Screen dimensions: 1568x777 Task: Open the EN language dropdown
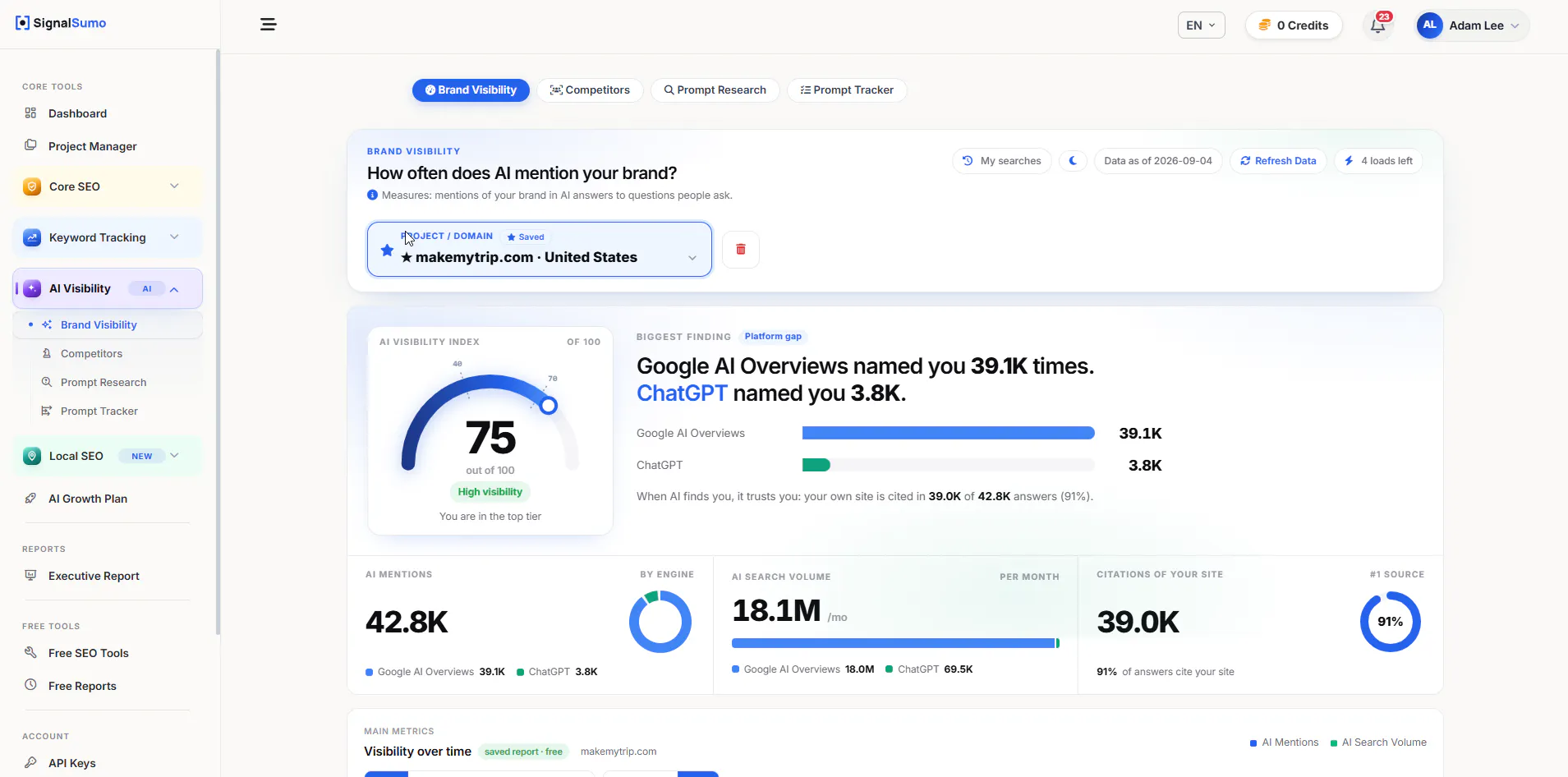point(1201,25)
